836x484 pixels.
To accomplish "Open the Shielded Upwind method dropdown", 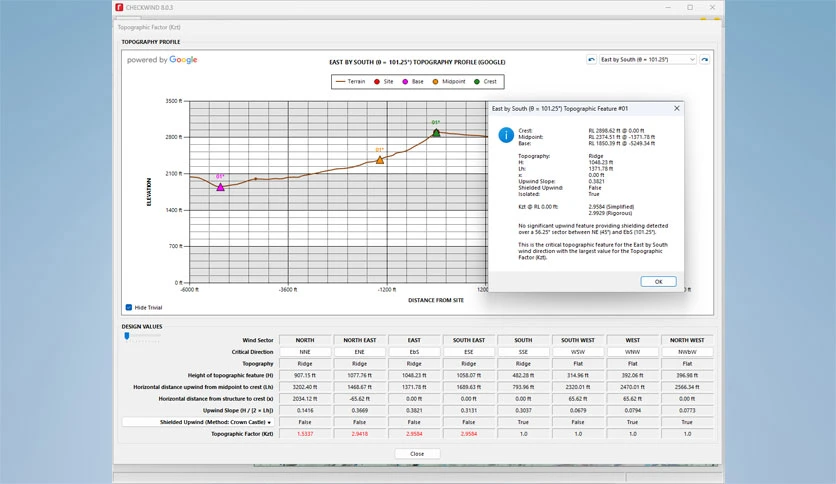I will coord(198,422).
